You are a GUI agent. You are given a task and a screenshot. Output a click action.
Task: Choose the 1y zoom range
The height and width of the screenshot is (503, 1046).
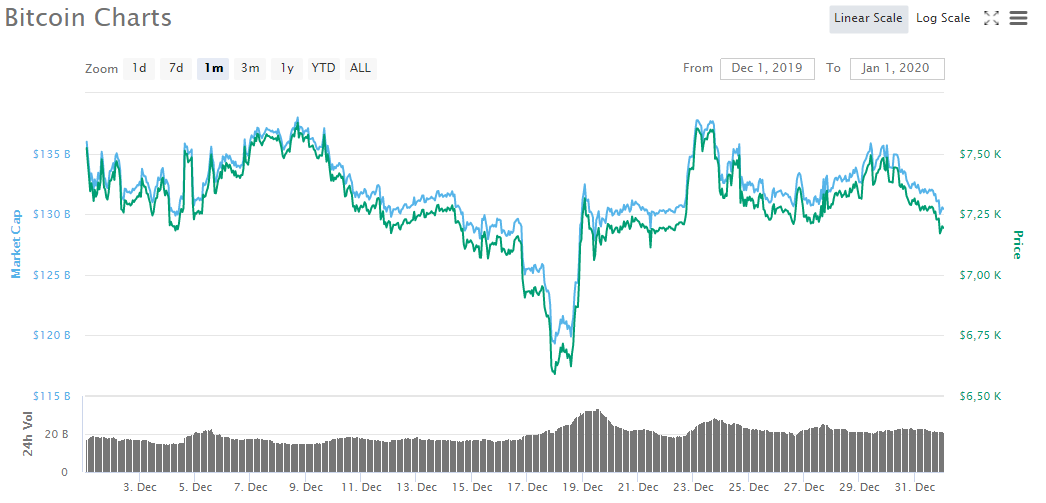[287, 68]
